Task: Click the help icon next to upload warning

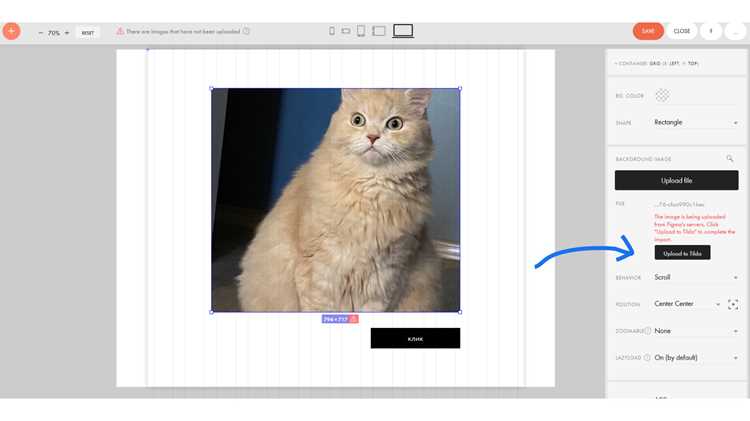Action: pos(246,31)
